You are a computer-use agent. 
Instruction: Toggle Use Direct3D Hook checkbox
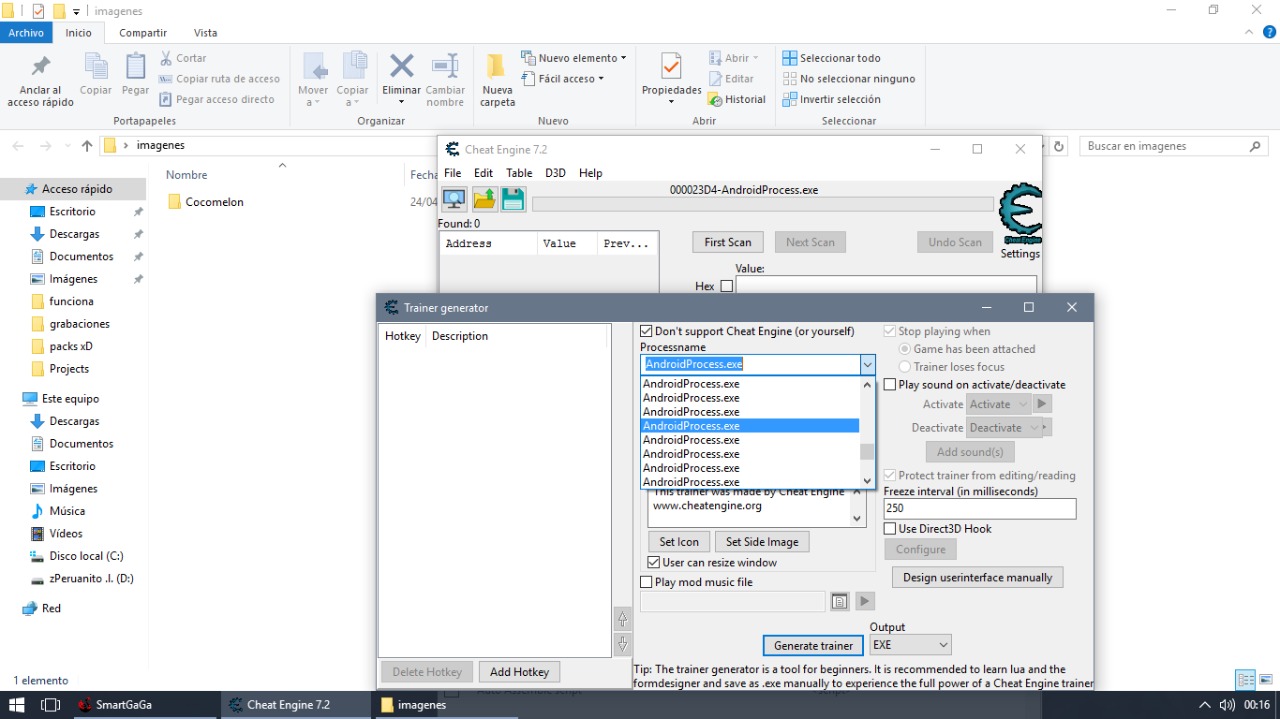tap(890, 529)
